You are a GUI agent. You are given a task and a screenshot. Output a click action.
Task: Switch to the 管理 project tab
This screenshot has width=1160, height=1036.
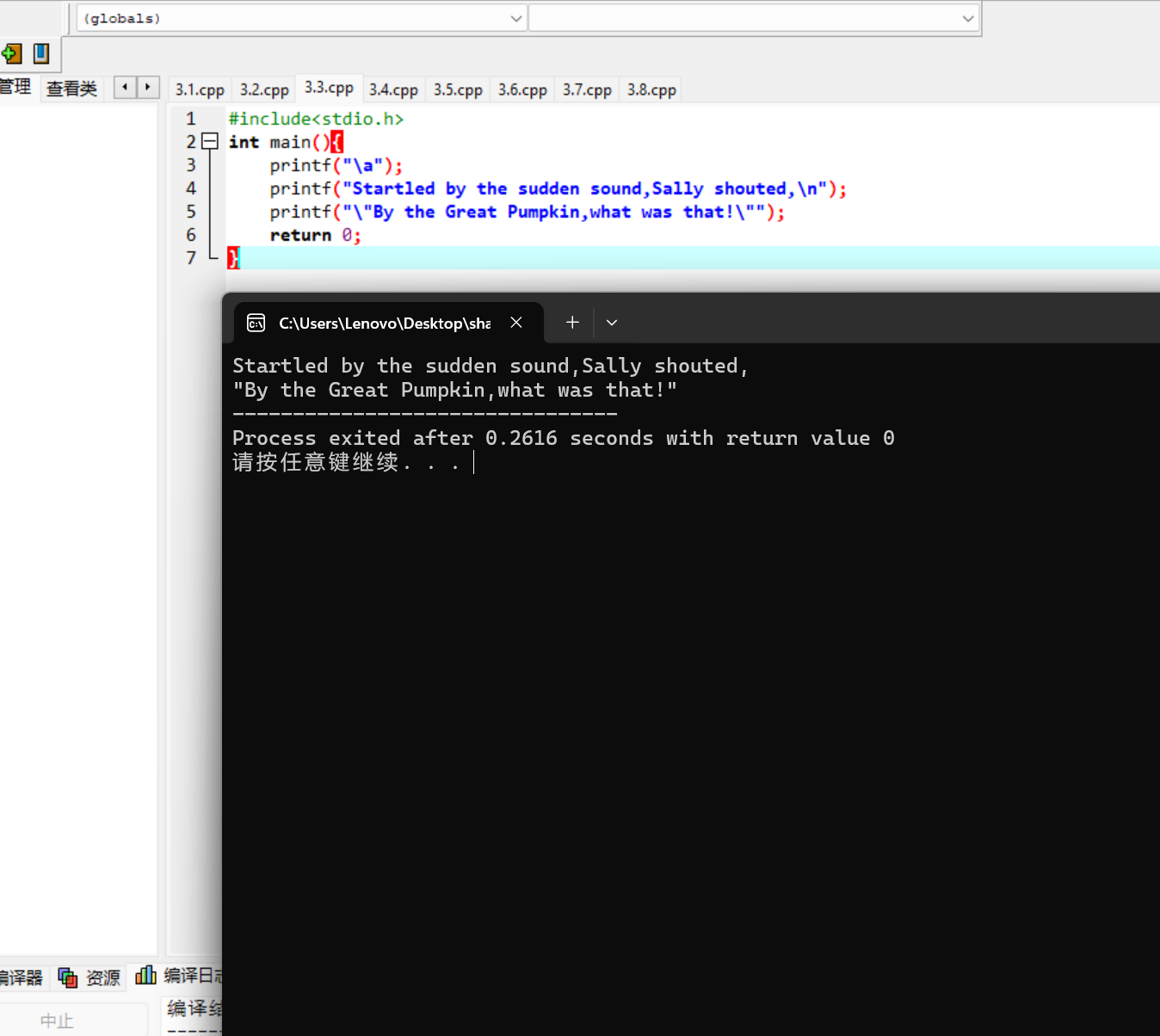point(15,87)
